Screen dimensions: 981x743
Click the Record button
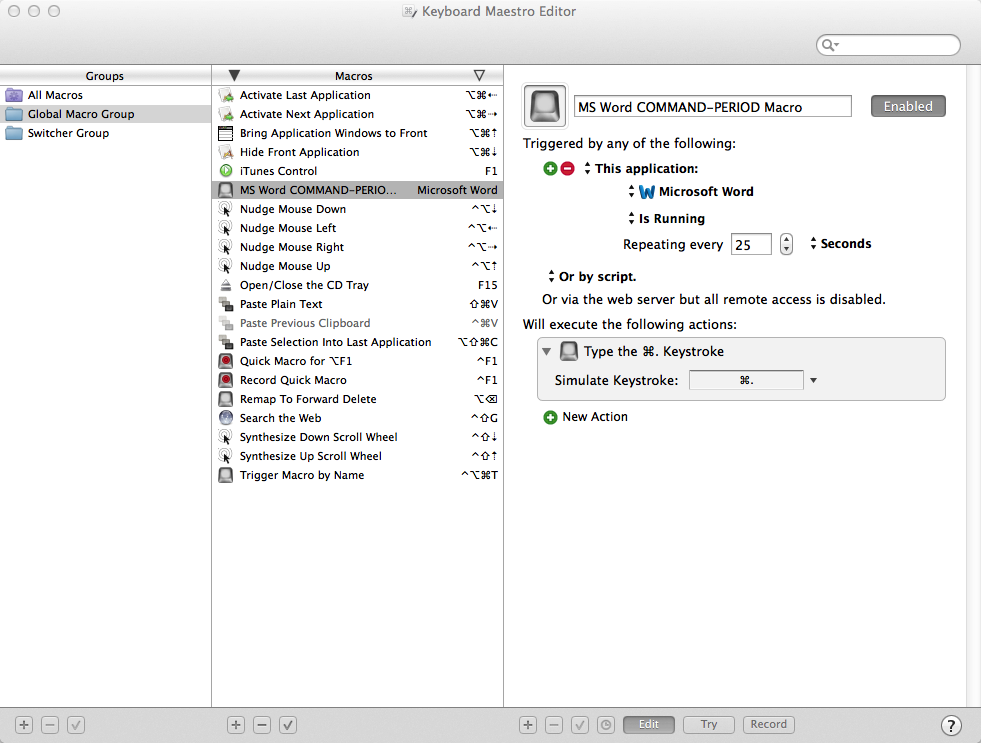(x=769, y=724)
